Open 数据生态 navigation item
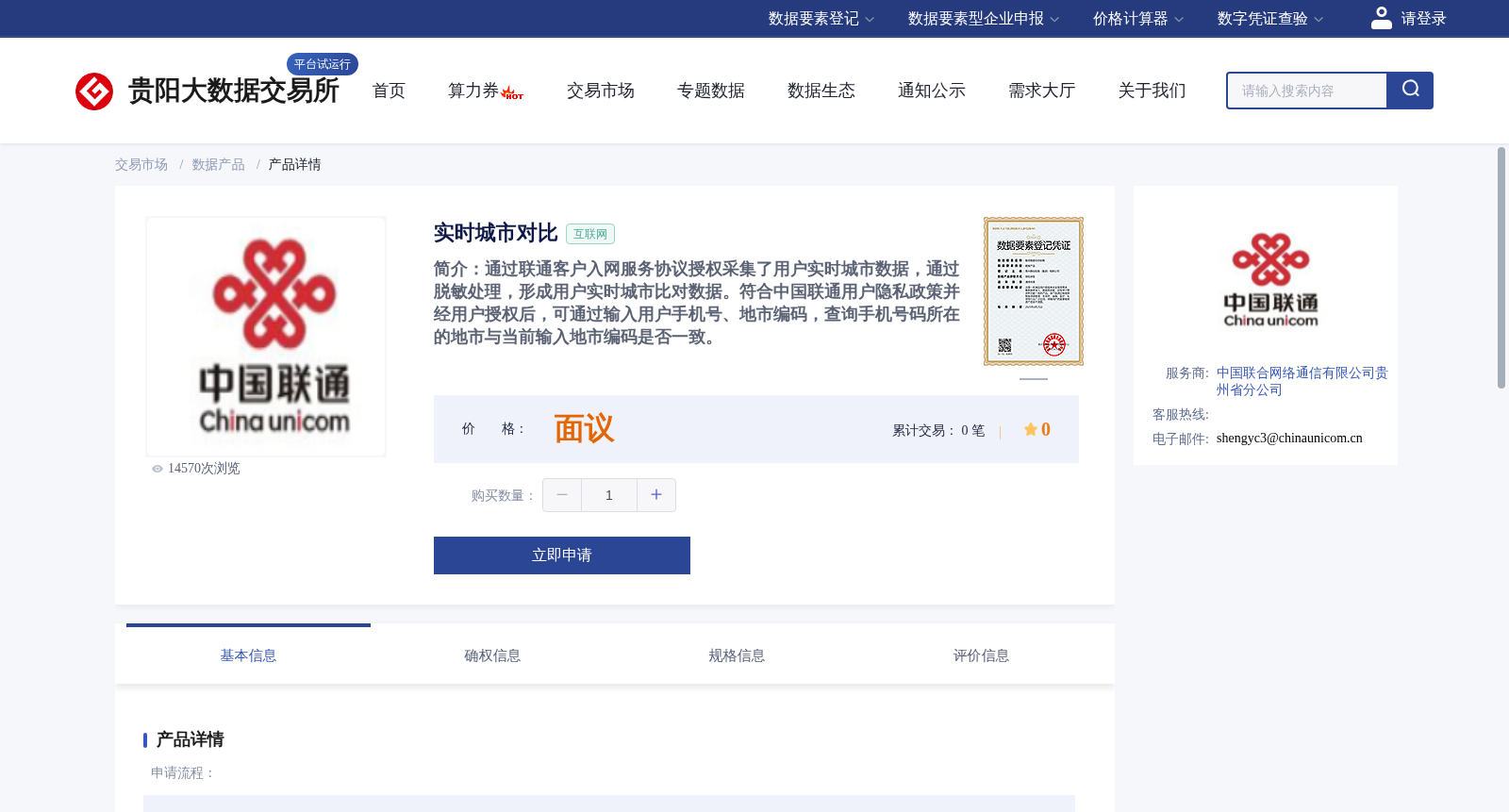This screenshot has height=812, width=1509. 821,91
